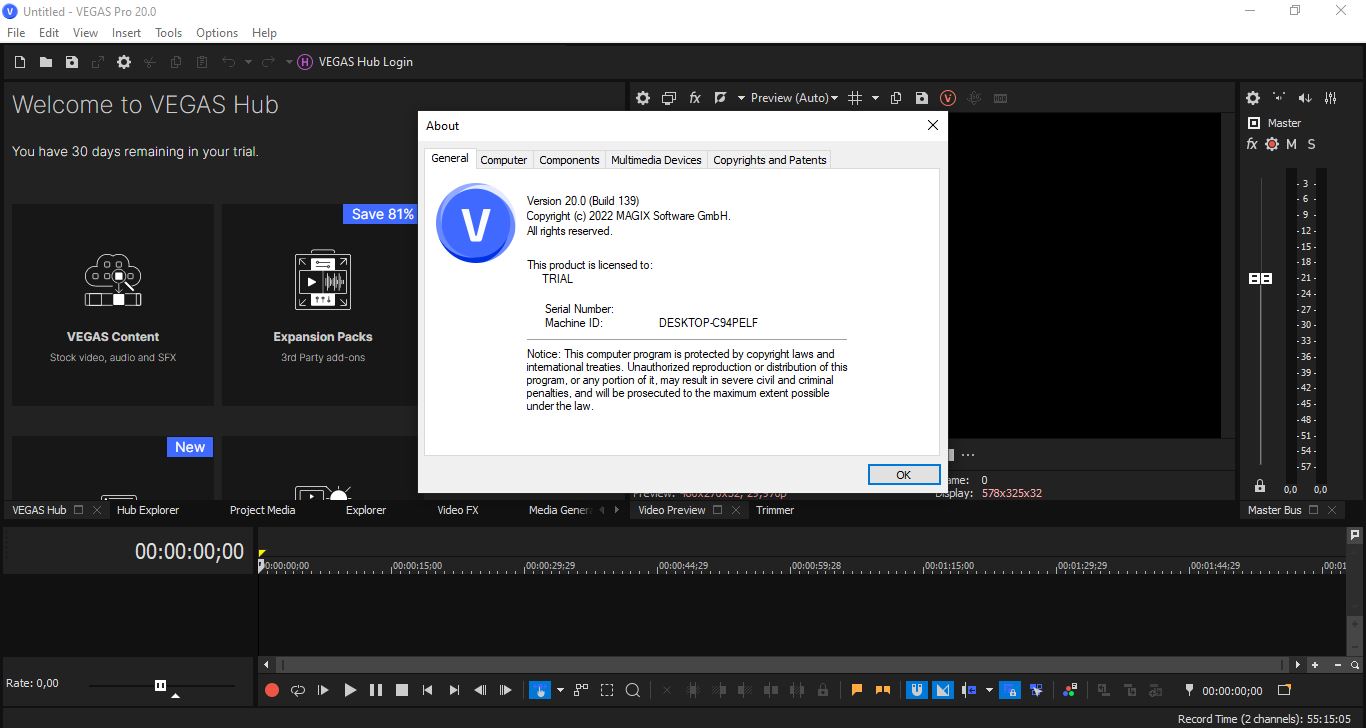1366x728 pixels.
Task: Go to start of project
Action: pos(428,690)
